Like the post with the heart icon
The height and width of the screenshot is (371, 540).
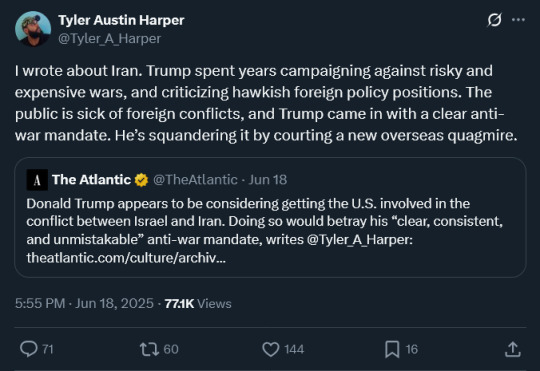pyautogui.click(x=271, y=349)
